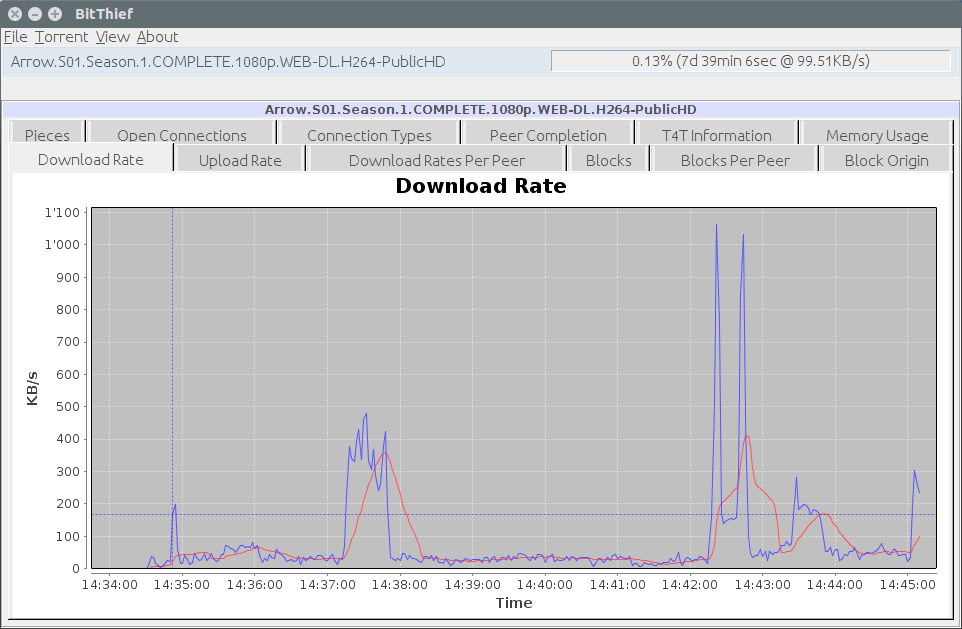
Task: Click the torrent download progress bar
Action: tap(750, 61)
